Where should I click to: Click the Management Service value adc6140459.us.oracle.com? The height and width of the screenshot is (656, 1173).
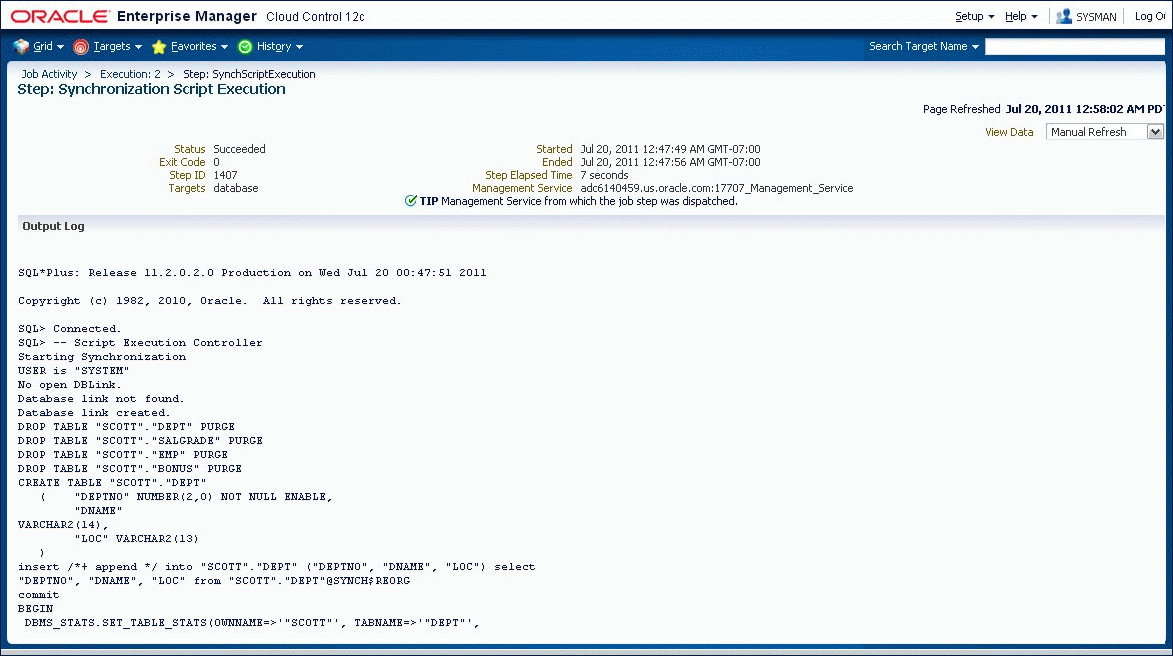(x=717, y=188)
